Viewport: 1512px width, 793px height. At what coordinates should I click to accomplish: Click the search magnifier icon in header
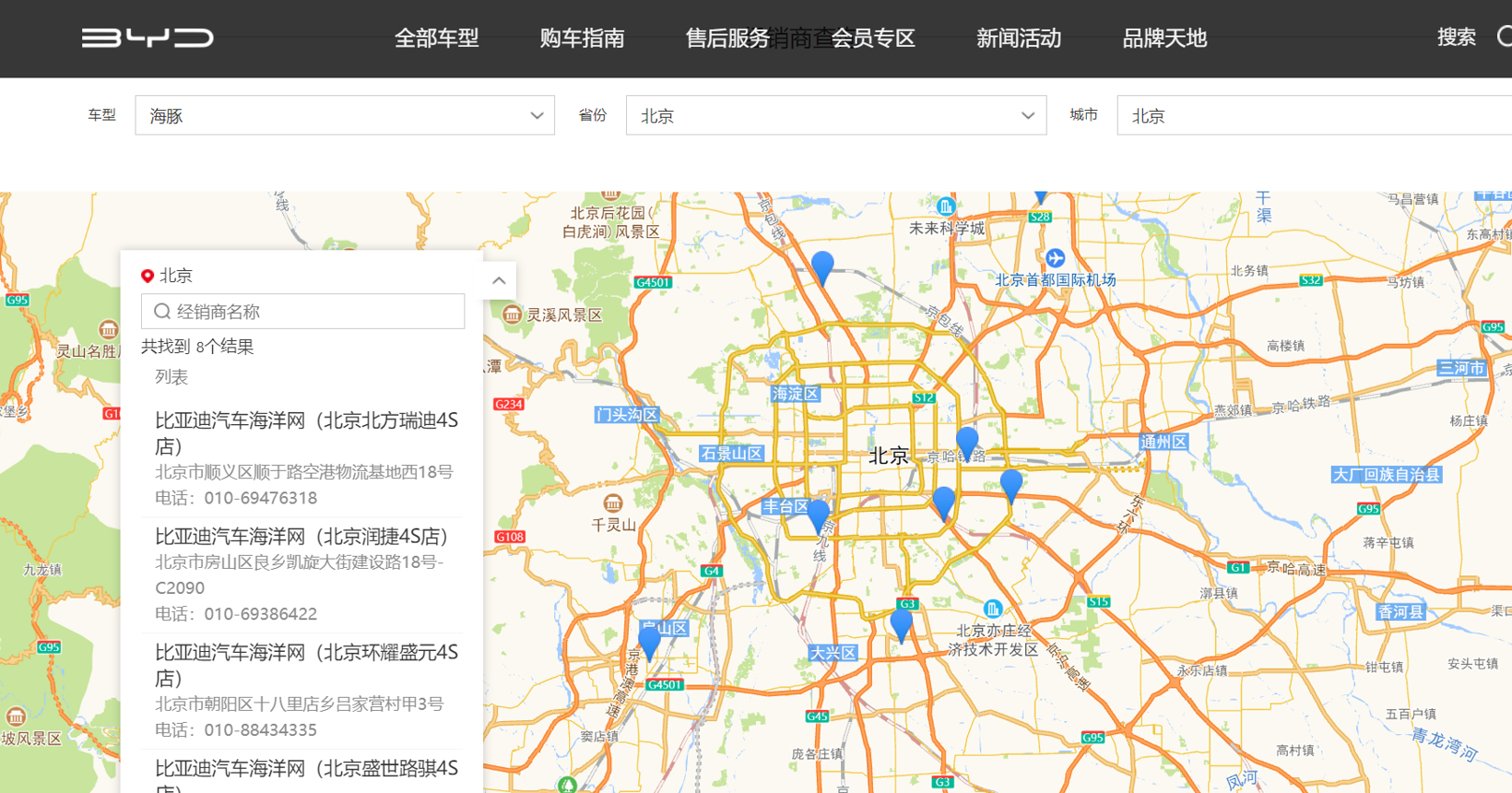pyautogui.click(x=1505, y=37)
